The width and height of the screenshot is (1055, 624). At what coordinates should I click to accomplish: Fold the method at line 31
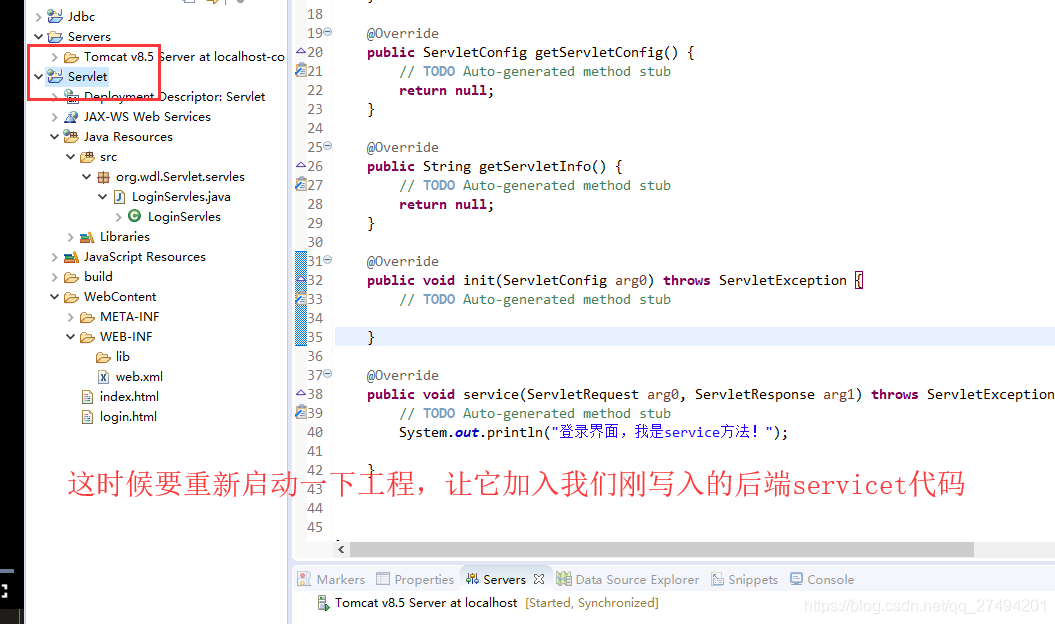(328, 259)
